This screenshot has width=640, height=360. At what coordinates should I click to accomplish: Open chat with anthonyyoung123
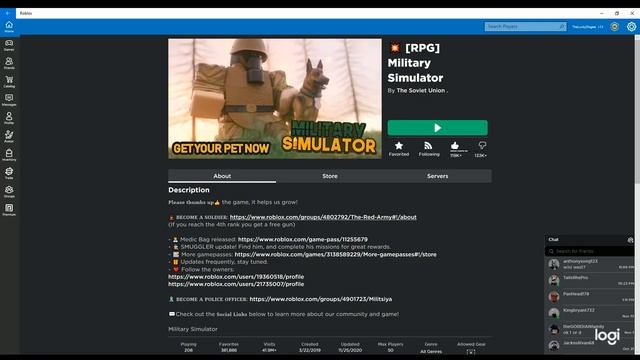[590, 264]
